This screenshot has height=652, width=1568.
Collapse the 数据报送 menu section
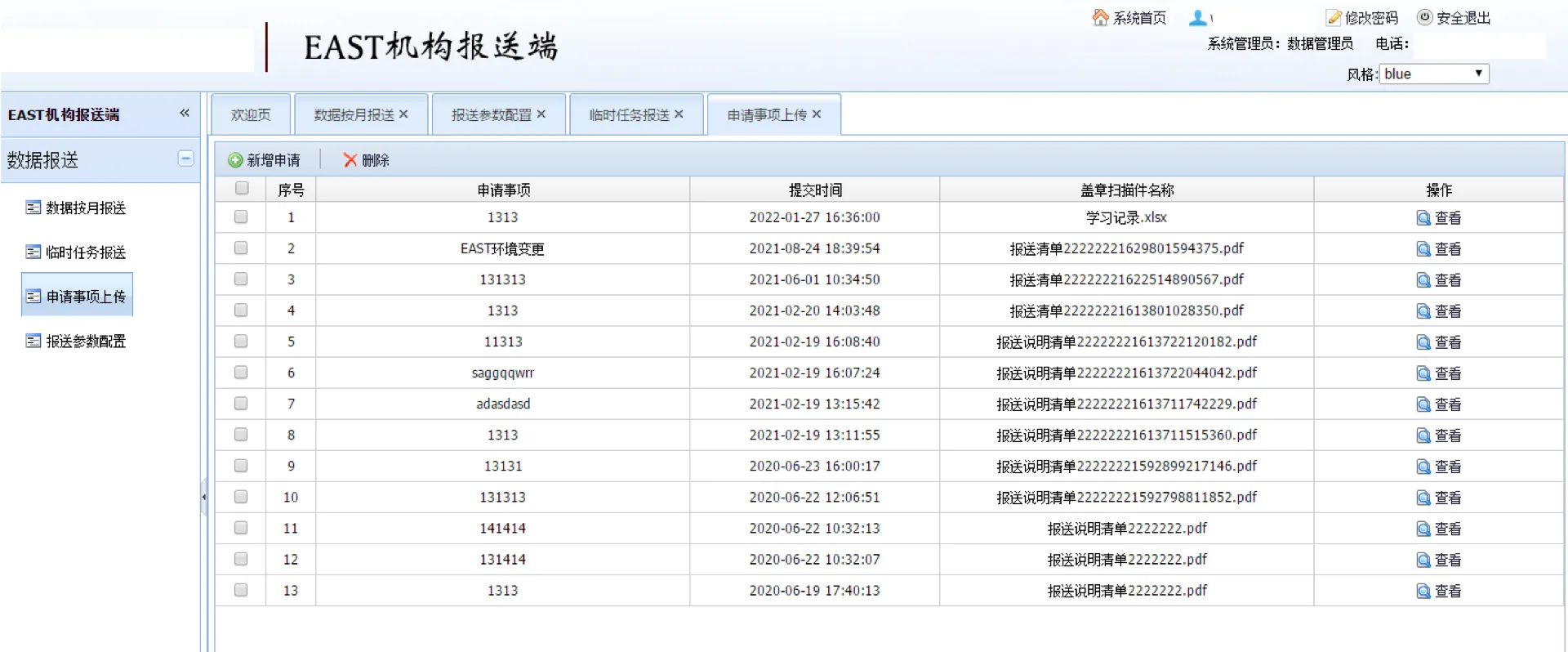(186, 159)
